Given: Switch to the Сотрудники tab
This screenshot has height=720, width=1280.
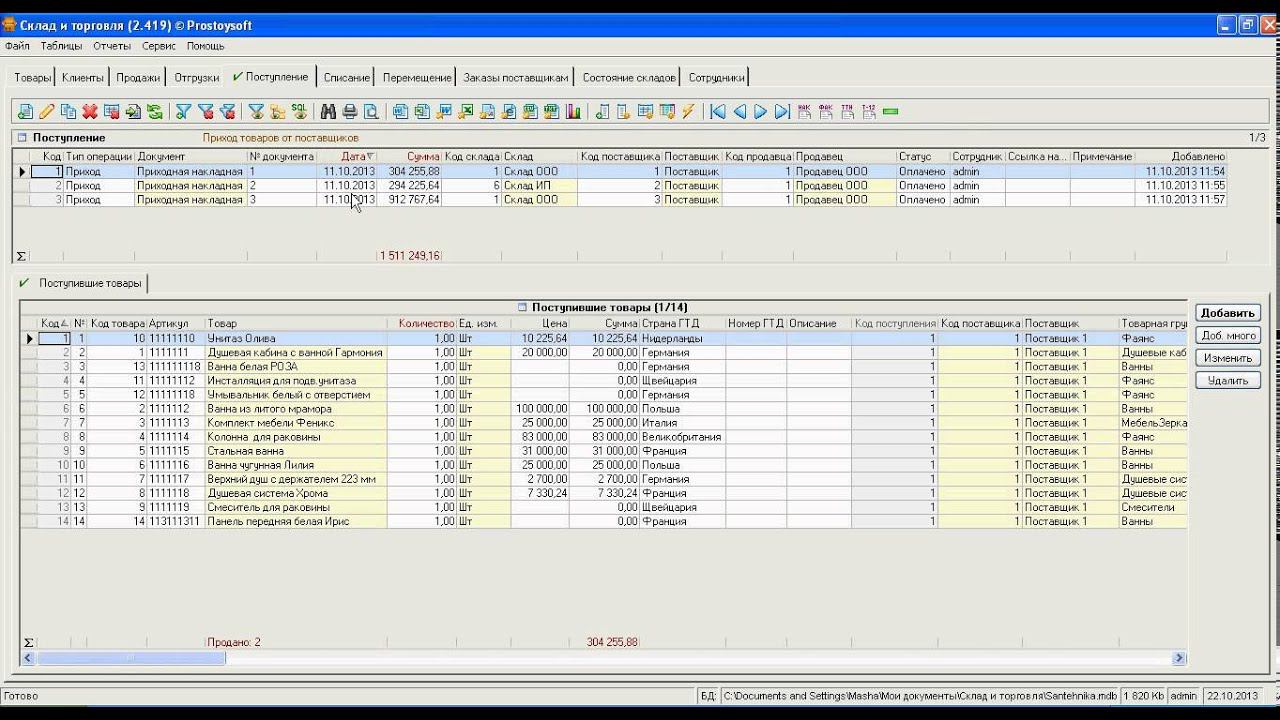Looking at the screenshot, I should 717,78.
